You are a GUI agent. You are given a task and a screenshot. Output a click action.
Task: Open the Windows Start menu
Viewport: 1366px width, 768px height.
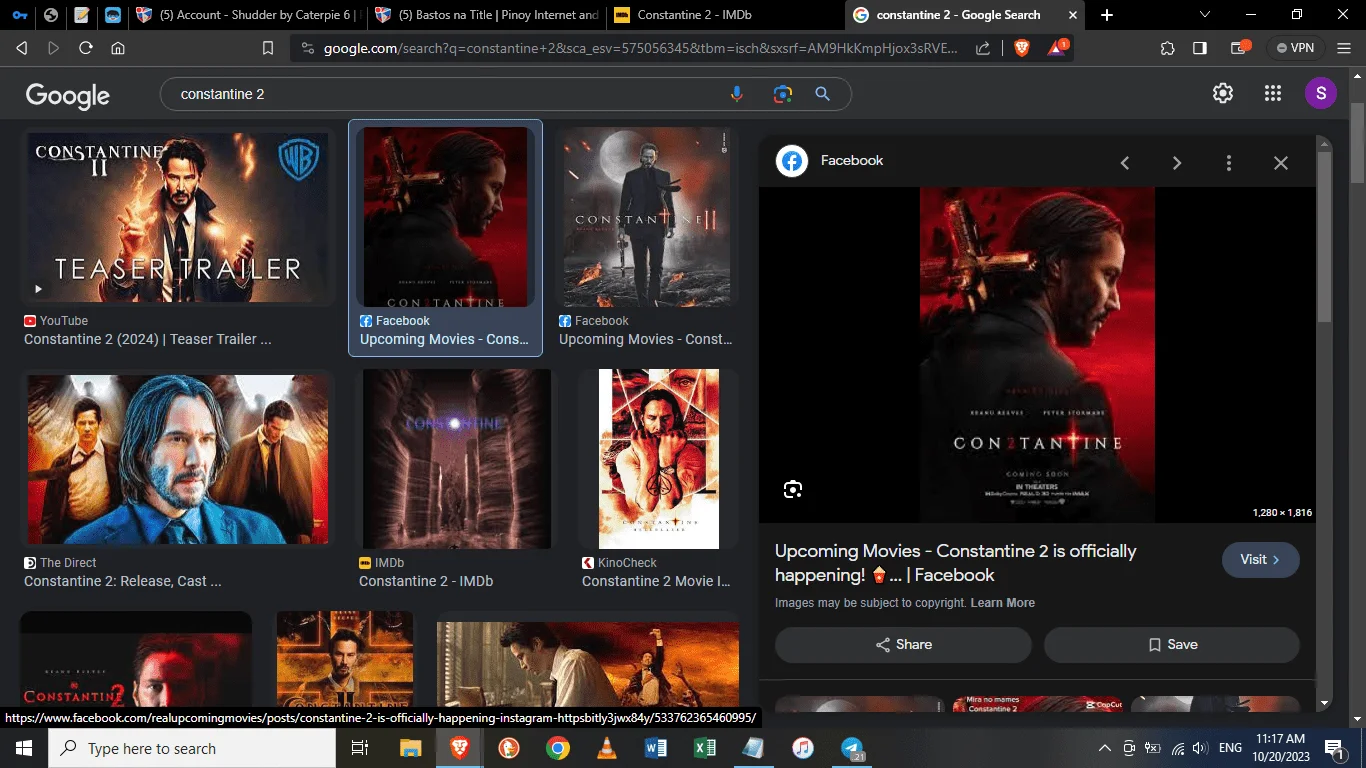click(x=24, y=748)
